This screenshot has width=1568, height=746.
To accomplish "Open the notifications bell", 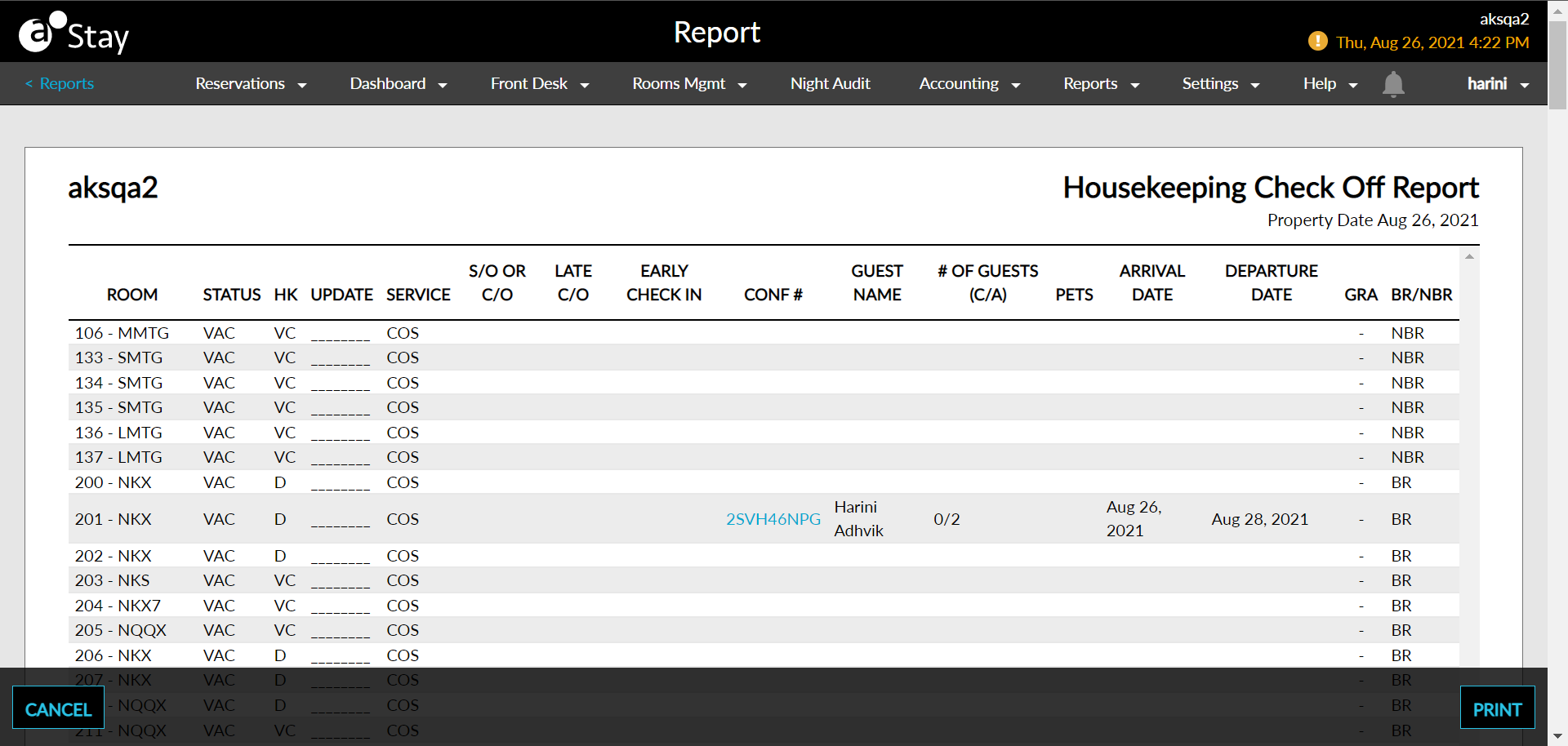I will [x=1393, y=84].
